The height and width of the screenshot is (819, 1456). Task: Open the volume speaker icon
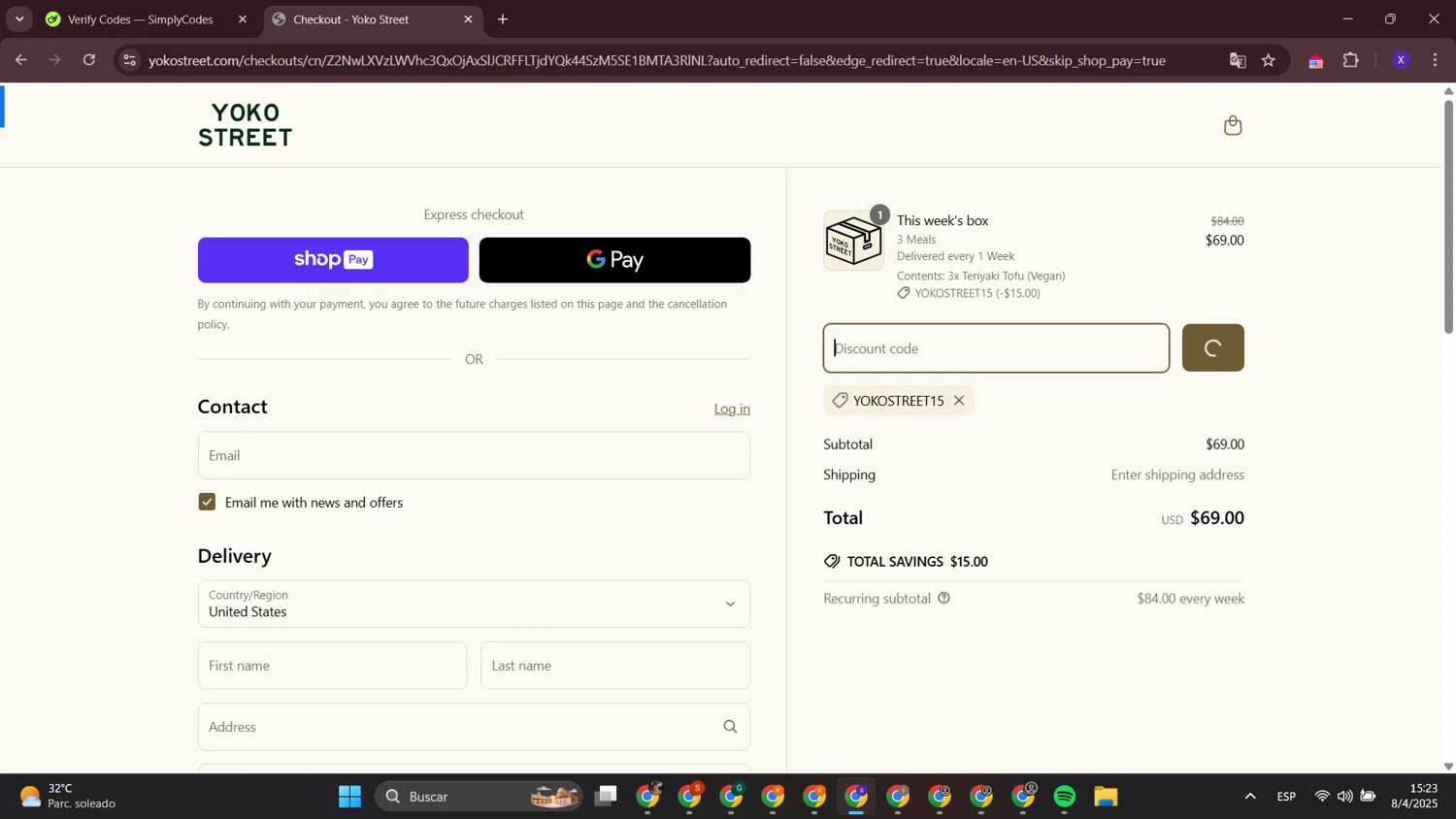1344,797
